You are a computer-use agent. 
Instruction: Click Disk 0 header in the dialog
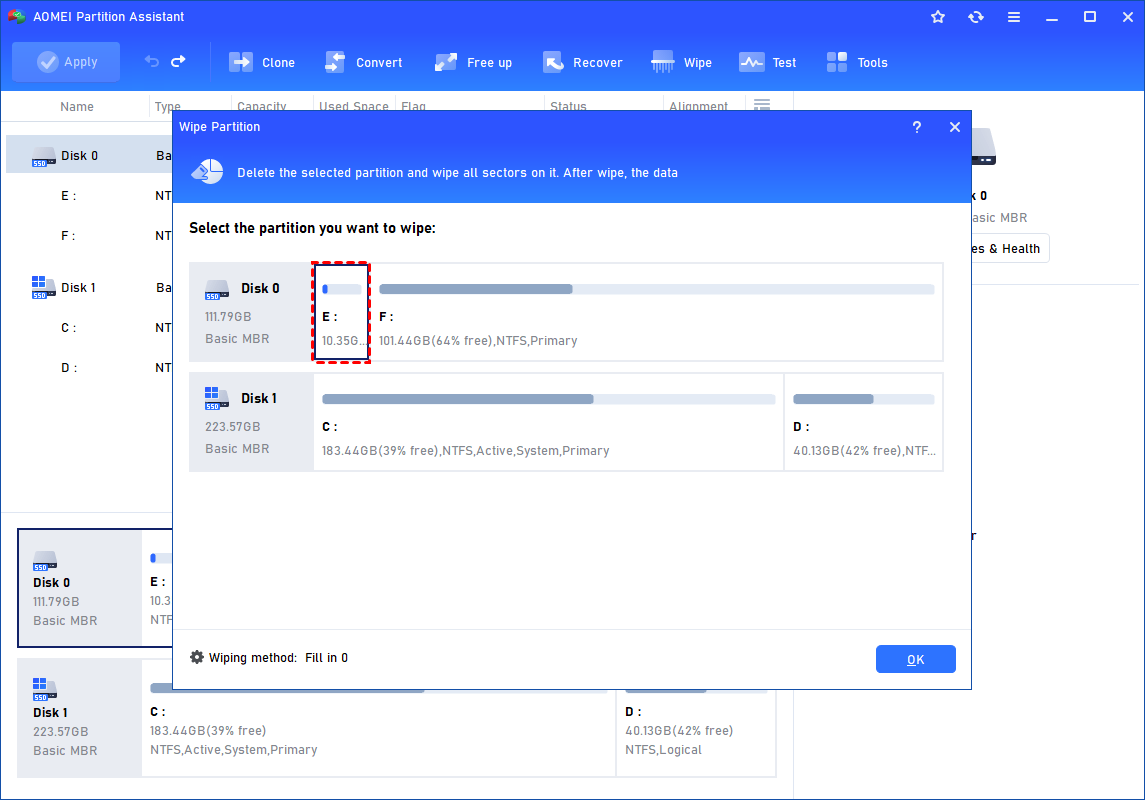point(251,312)
